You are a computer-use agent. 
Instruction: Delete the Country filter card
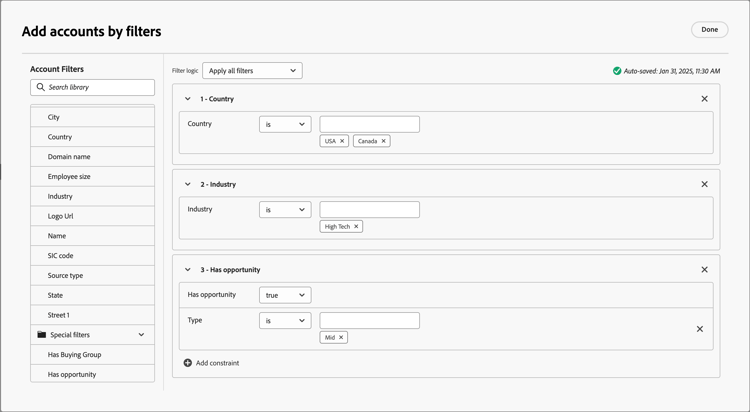coord(704,99)
